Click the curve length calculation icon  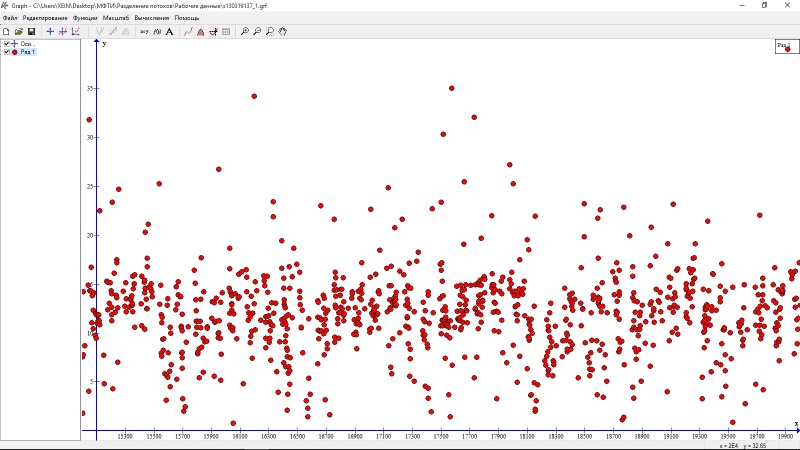(x=213, y=32)
